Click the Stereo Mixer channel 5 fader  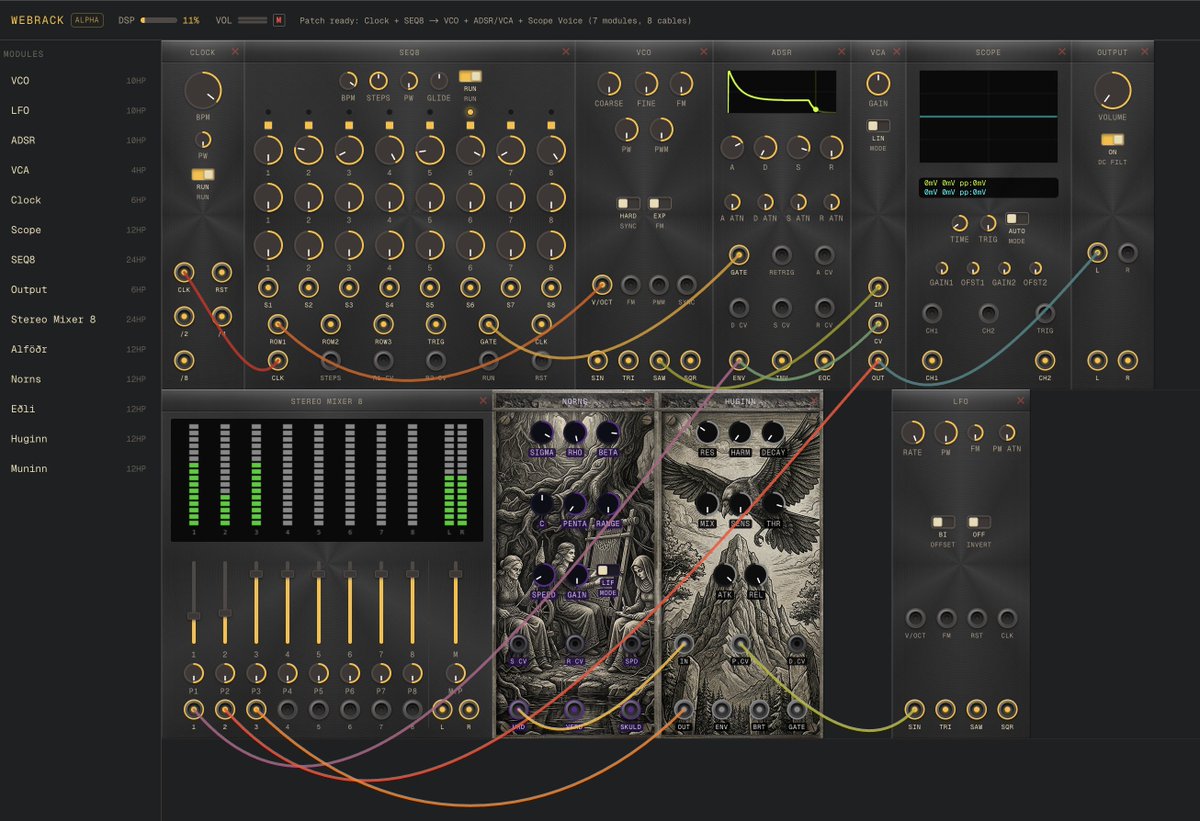pyautogui.click(x=318, y=602)
